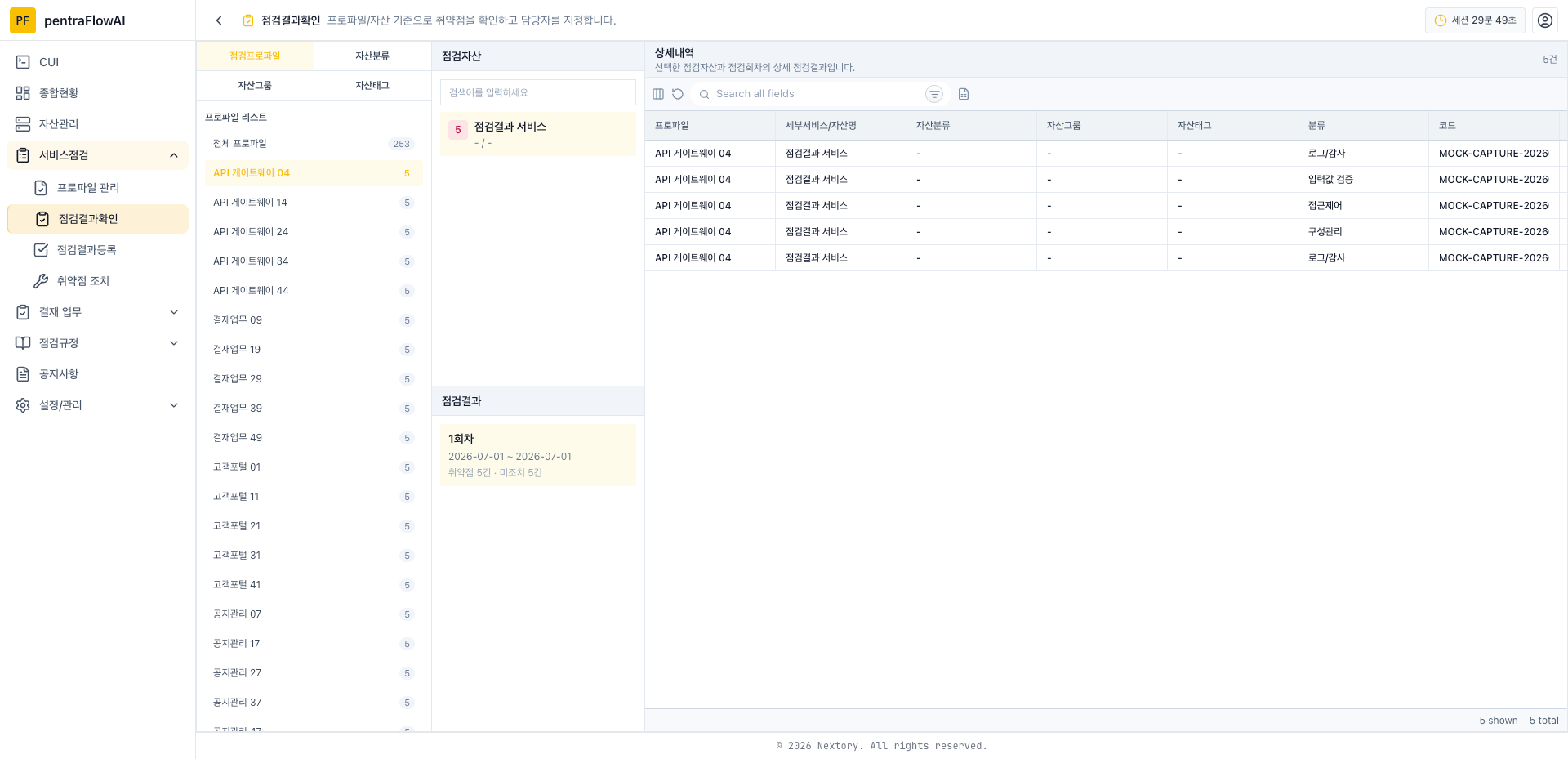This screenshot has height=759, width=1568.
Task: Click the export document icon in toolbar
Action: coord(964,94)
